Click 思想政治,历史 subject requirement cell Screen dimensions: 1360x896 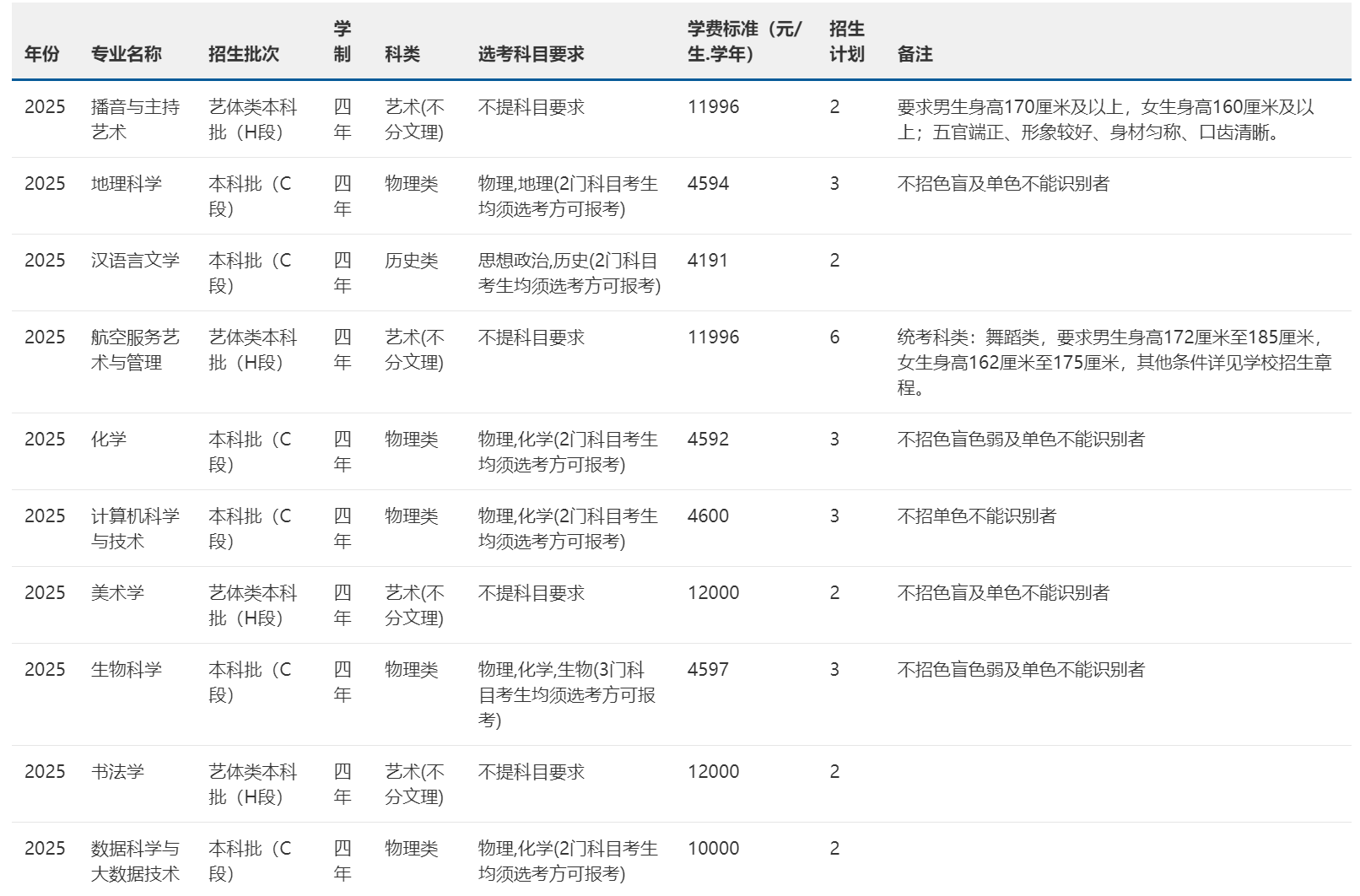click(x=569, y=273)
